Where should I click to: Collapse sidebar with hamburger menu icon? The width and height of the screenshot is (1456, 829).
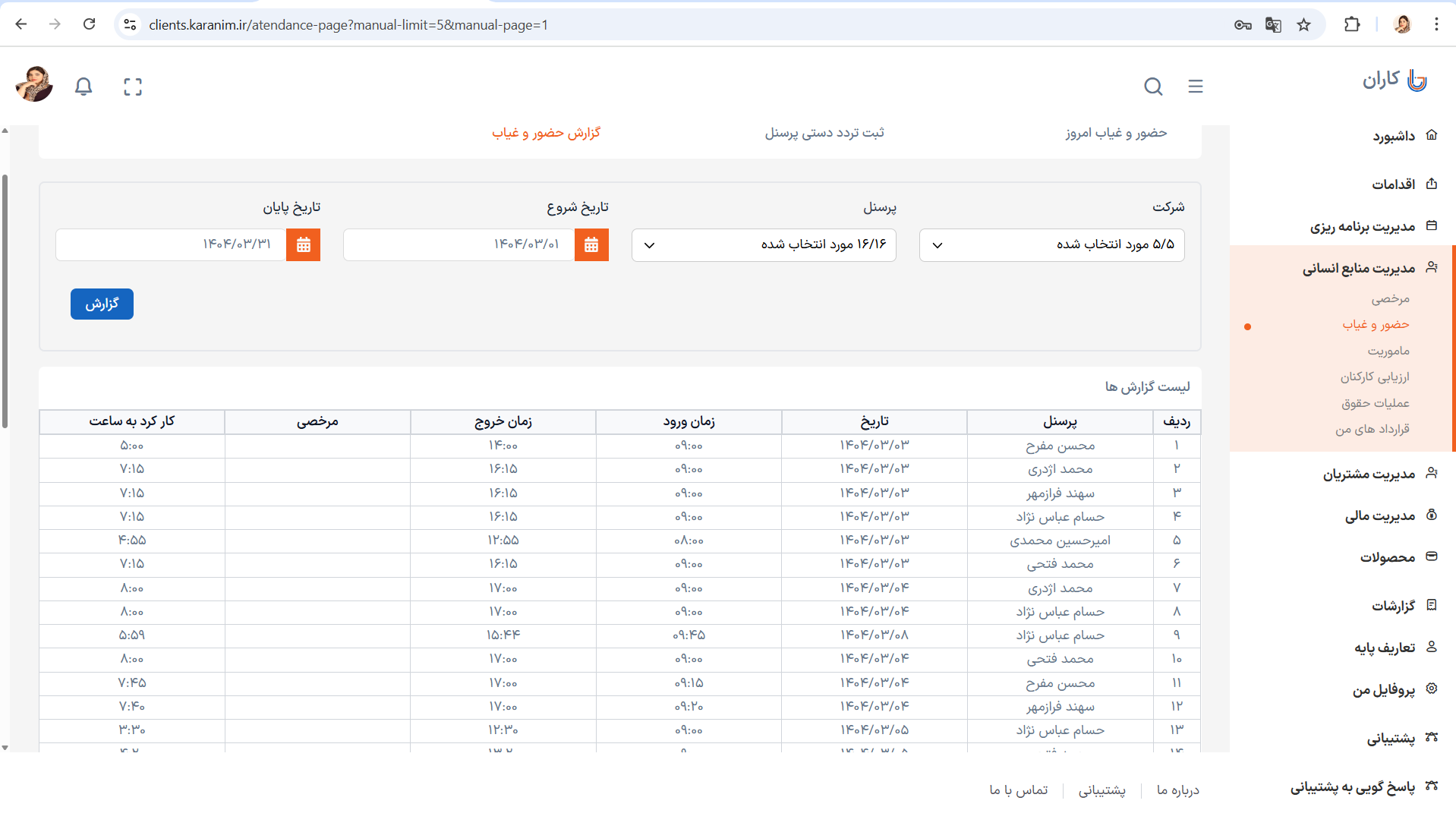[x=1195, y=87]
